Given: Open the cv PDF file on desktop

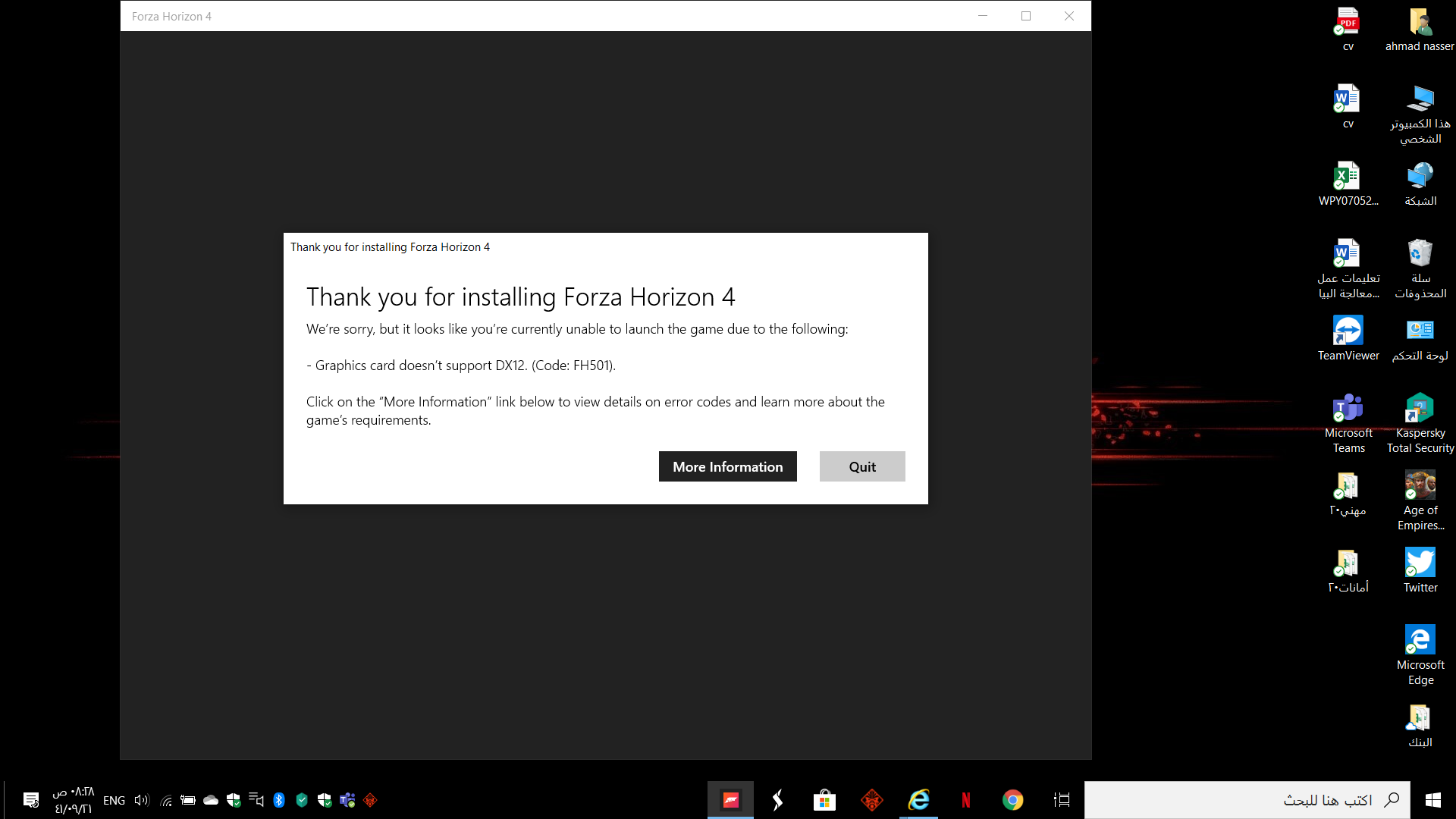Looking at the screenshot, I should [1348, 29].
